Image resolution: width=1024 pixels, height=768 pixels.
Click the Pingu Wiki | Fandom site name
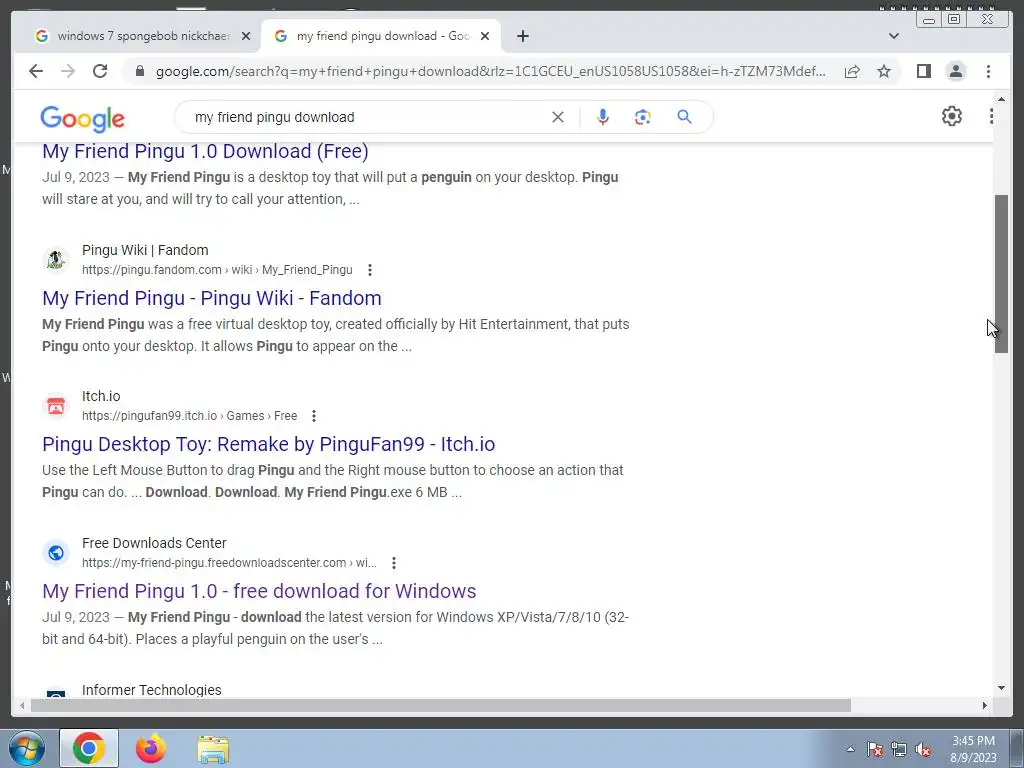click(x=145, y=250)
